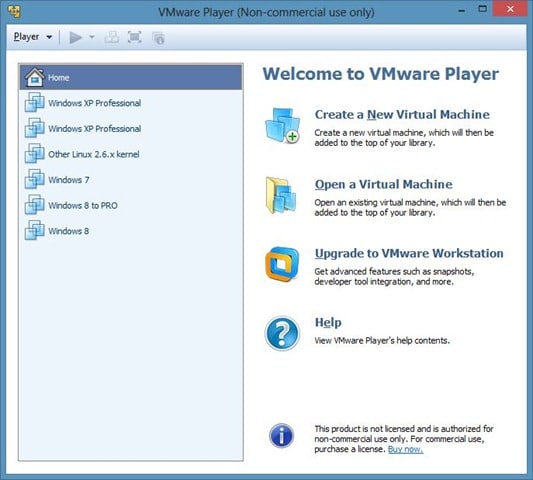Screen dimensions: 533x480
Task: Click the blue question mark Help icon
Action: coord(282,333)
